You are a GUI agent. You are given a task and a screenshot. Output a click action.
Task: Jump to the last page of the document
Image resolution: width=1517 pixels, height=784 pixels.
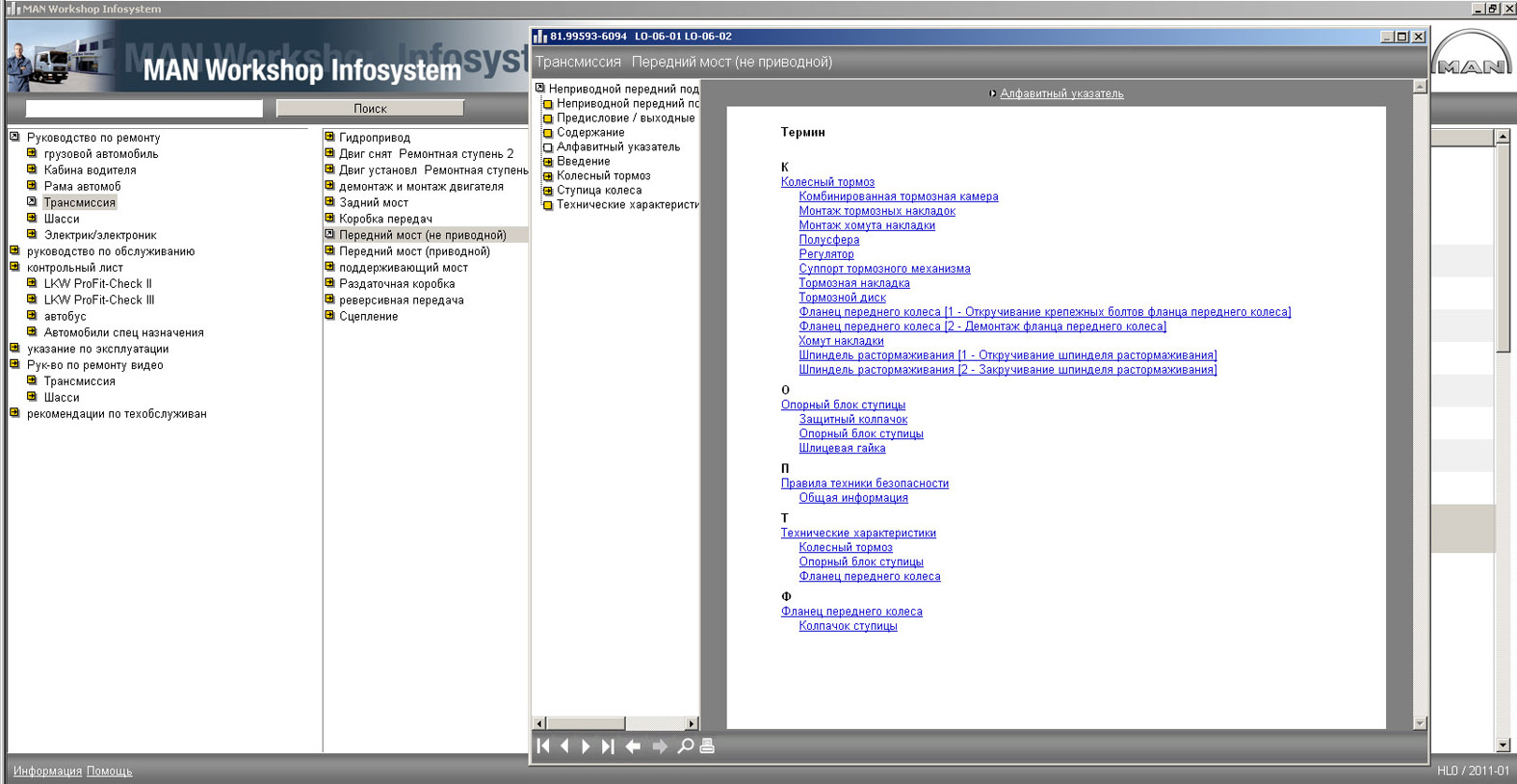pos(608,746)
